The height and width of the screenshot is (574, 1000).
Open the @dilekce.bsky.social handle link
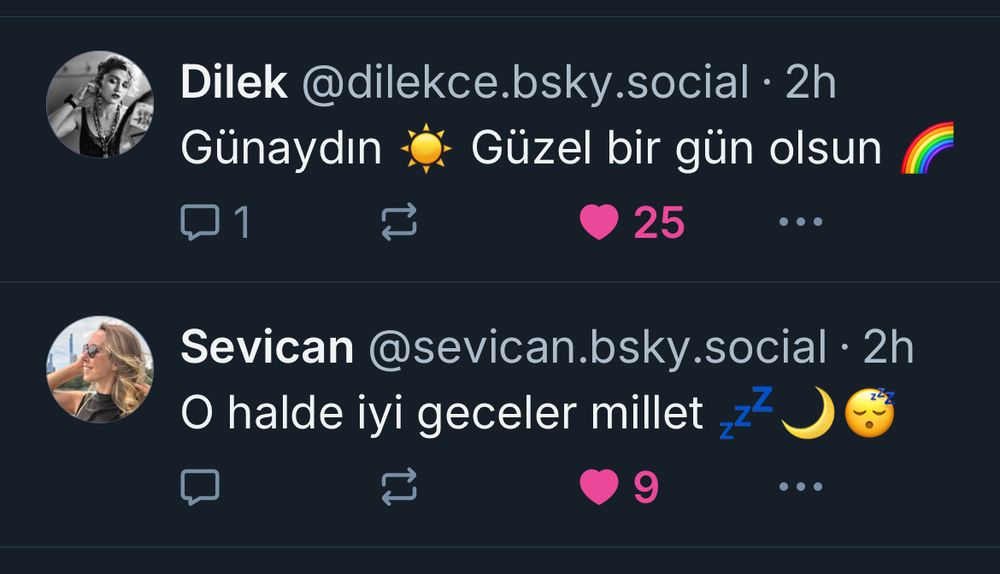[525, 83]
